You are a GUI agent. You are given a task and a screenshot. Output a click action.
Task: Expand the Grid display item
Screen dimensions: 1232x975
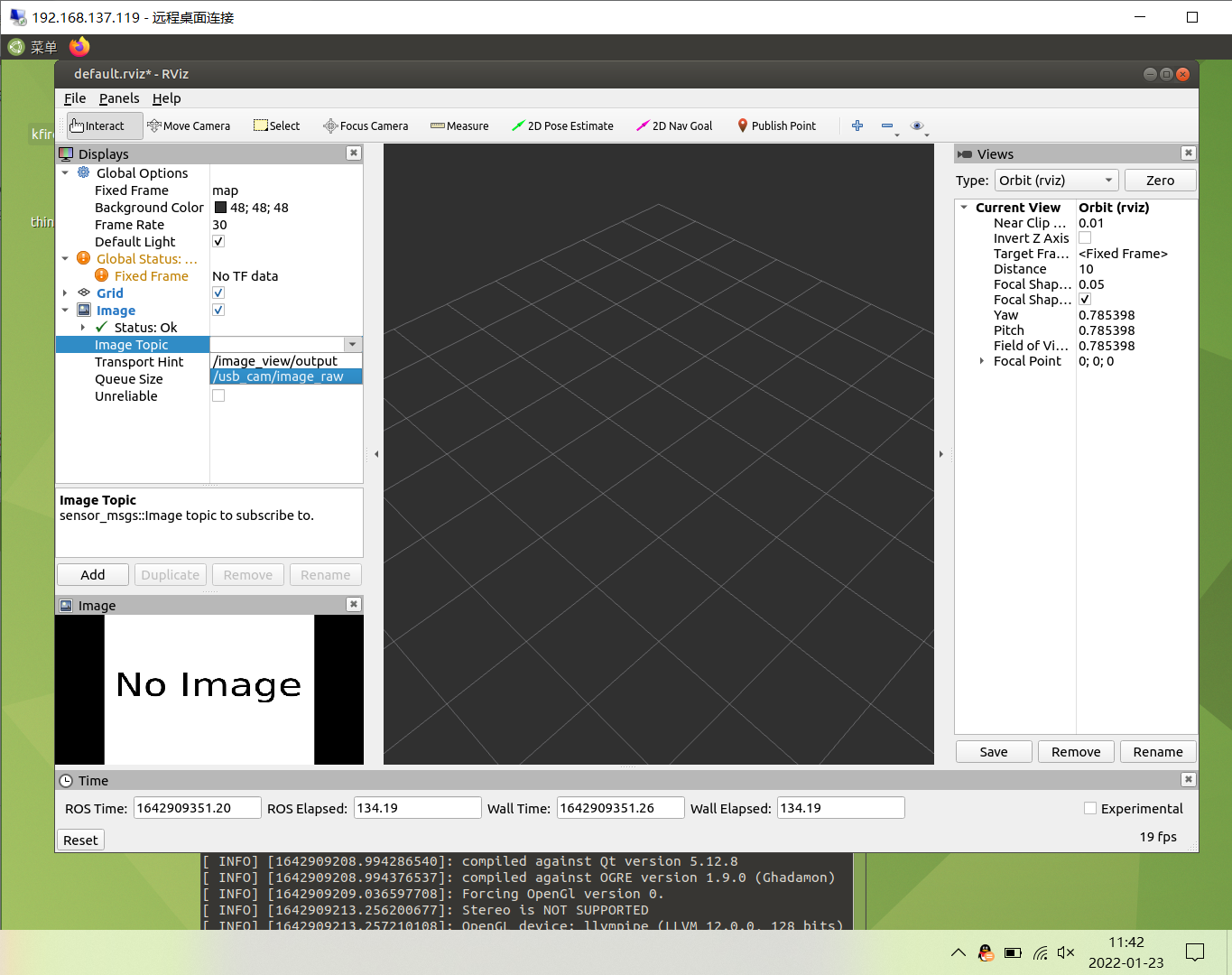click(x=64, y=292)
